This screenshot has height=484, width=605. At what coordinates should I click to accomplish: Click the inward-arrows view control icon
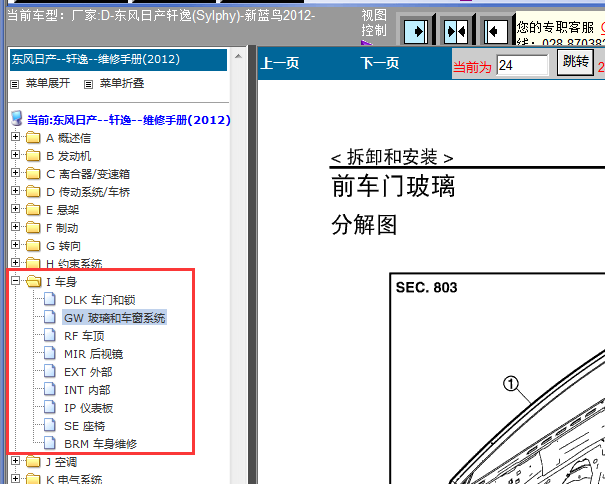[456, 31]
